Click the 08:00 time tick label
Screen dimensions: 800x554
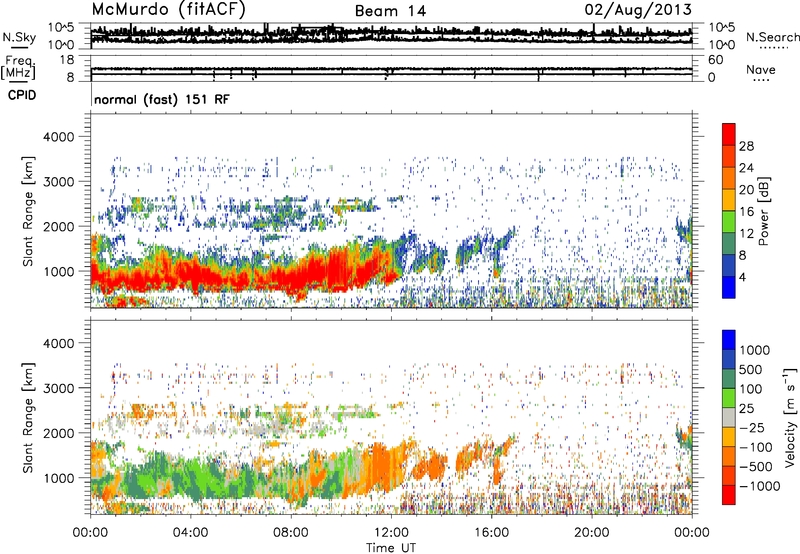tap(291, 533)
